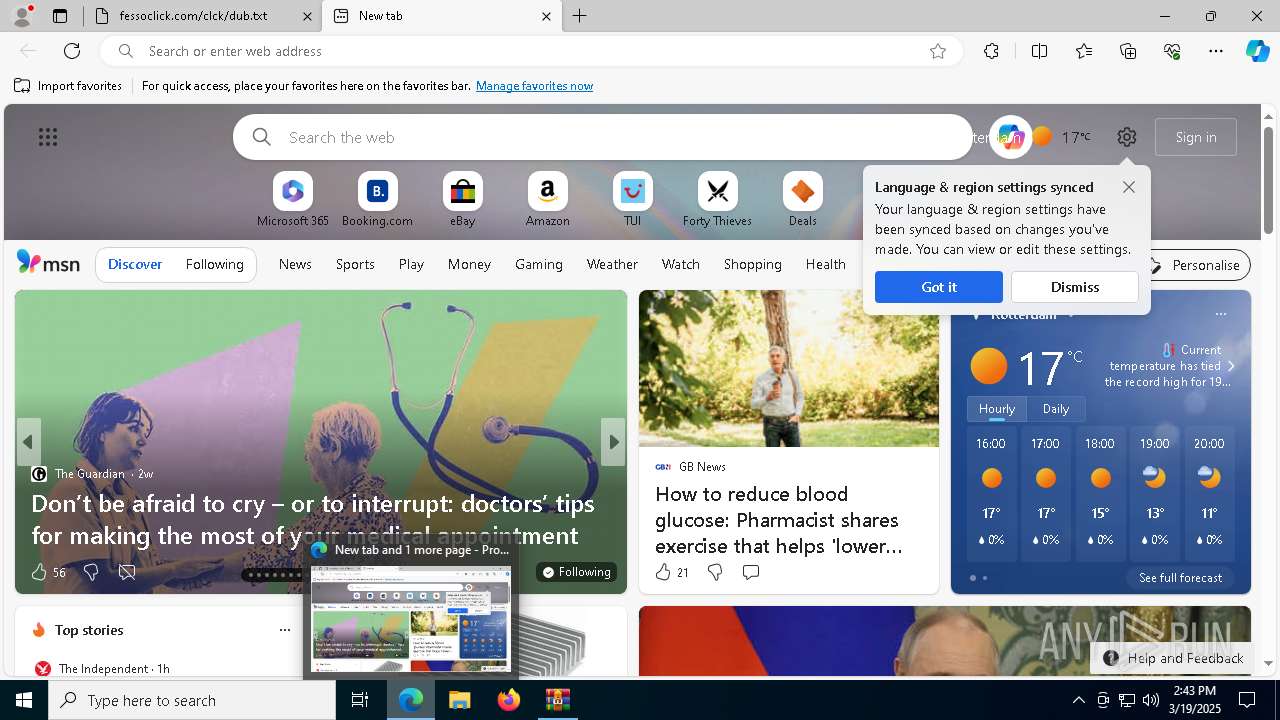The height and width of the screenshot is (720, 1280).
Task: Launch Copilot from the toolbar
Action: tap(1257, 51)
